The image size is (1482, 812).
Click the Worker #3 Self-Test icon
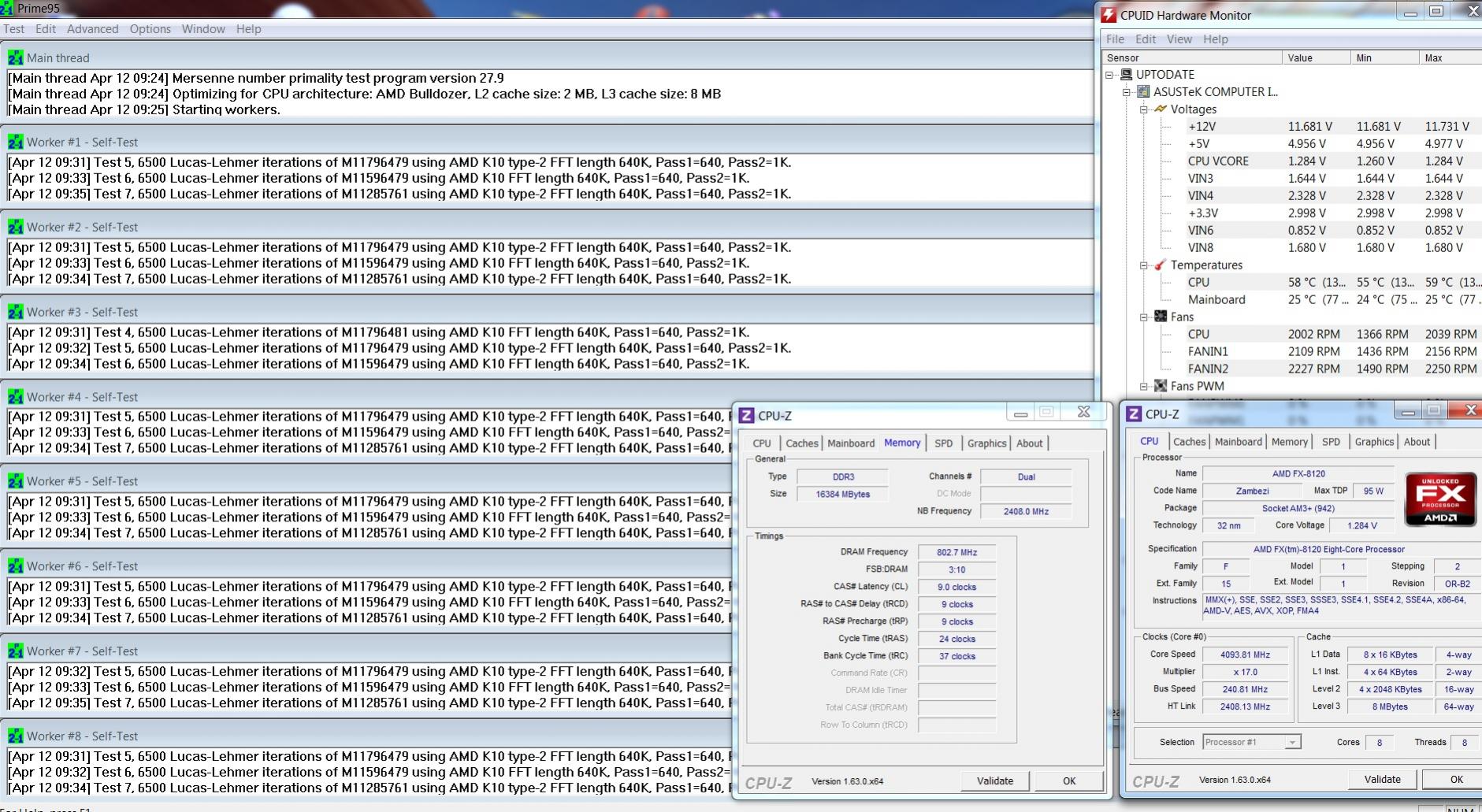click(x=15, y=312)
